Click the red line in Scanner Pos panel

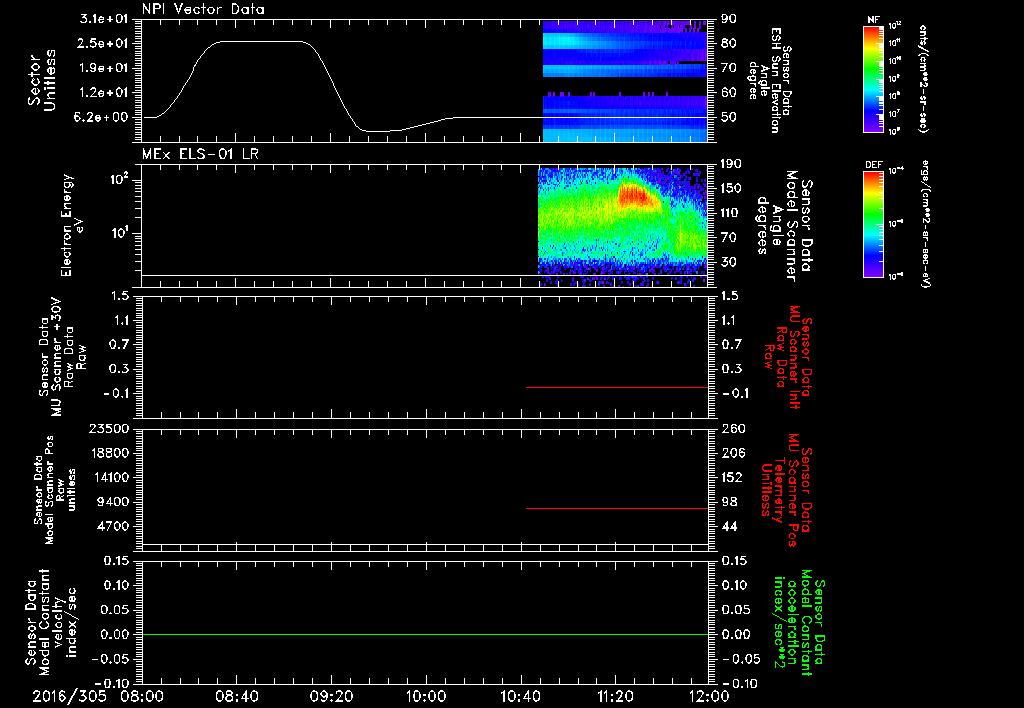[616, 508]
